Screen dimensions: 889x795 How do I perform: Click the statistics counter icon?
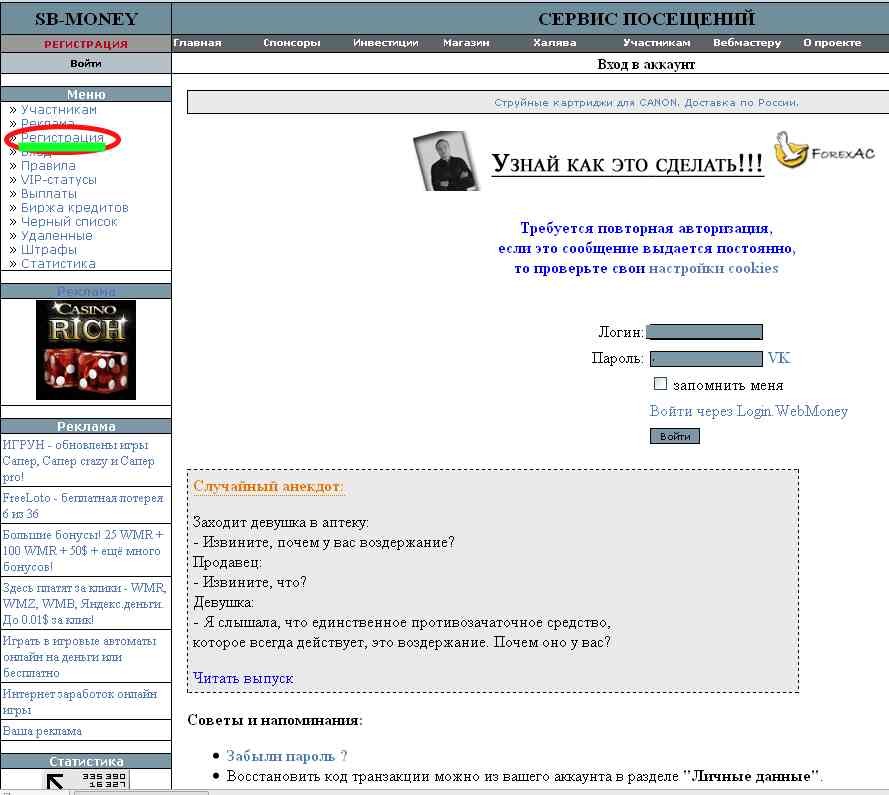coord(86,780)
